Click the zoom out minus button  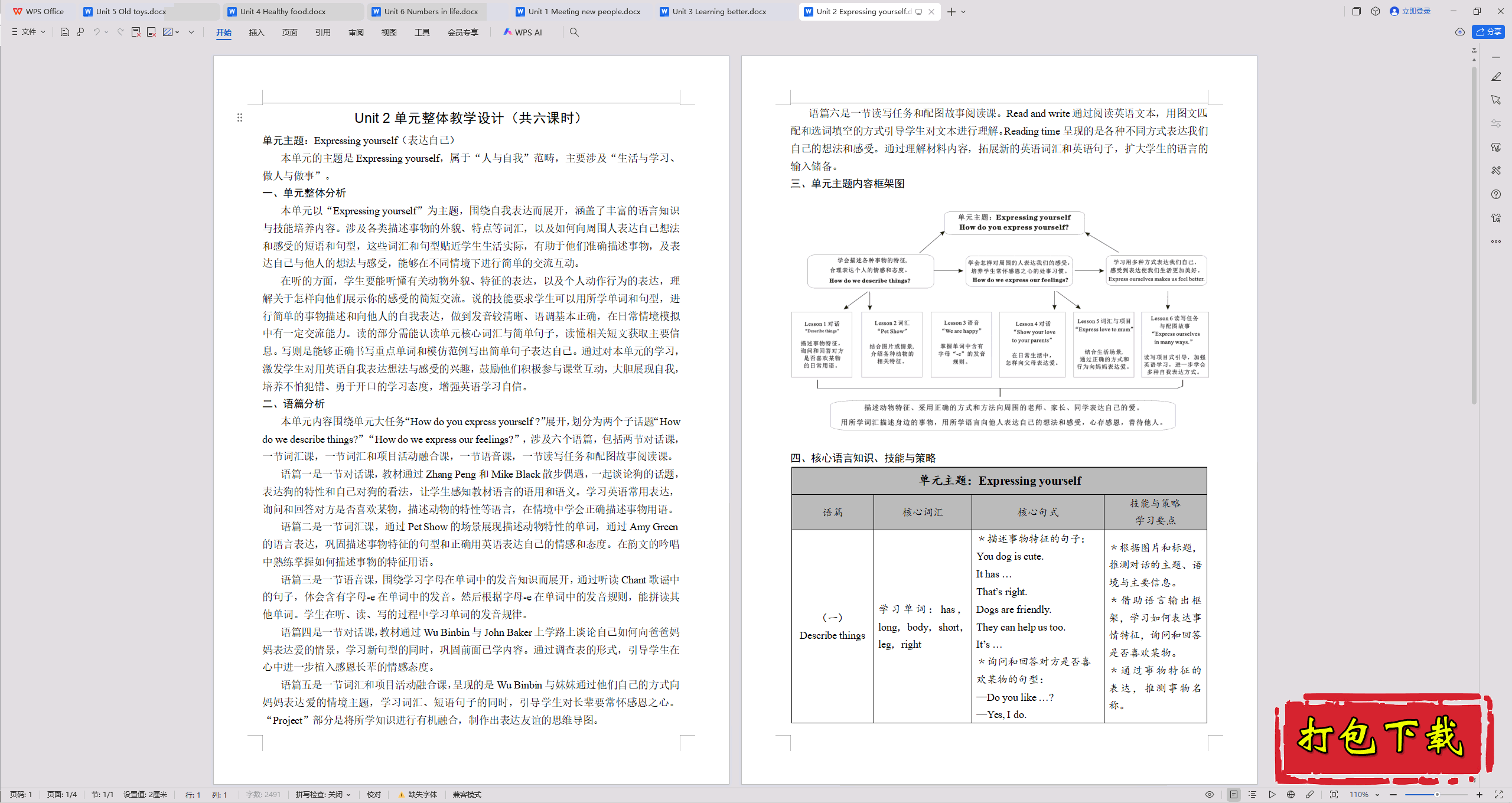click(1393, 795)
